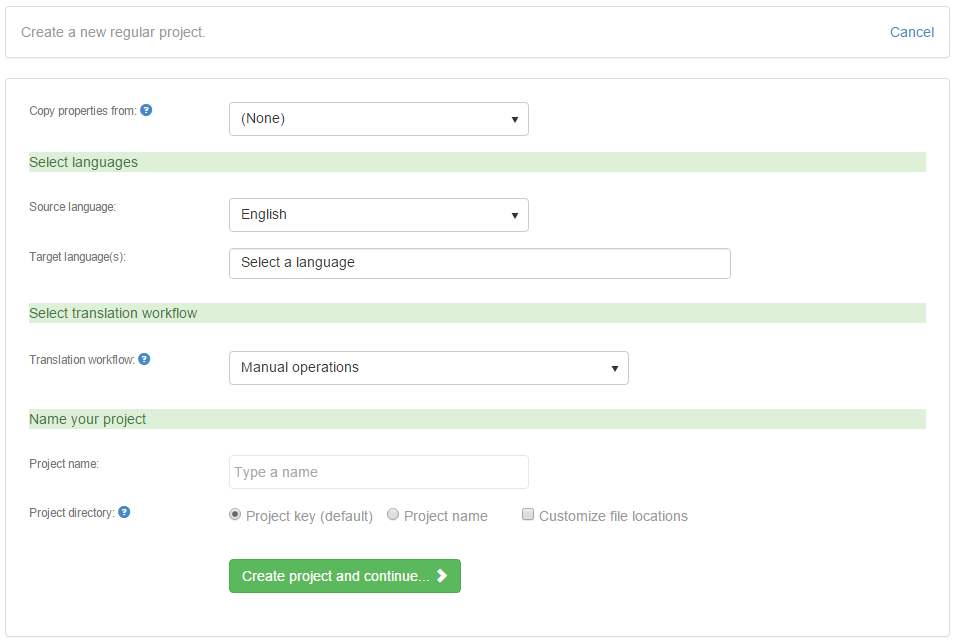Select the Project key (default) radio button
The width and height of the screenshot is (957, 644).
pyautogui.click(x=235, y=515)
